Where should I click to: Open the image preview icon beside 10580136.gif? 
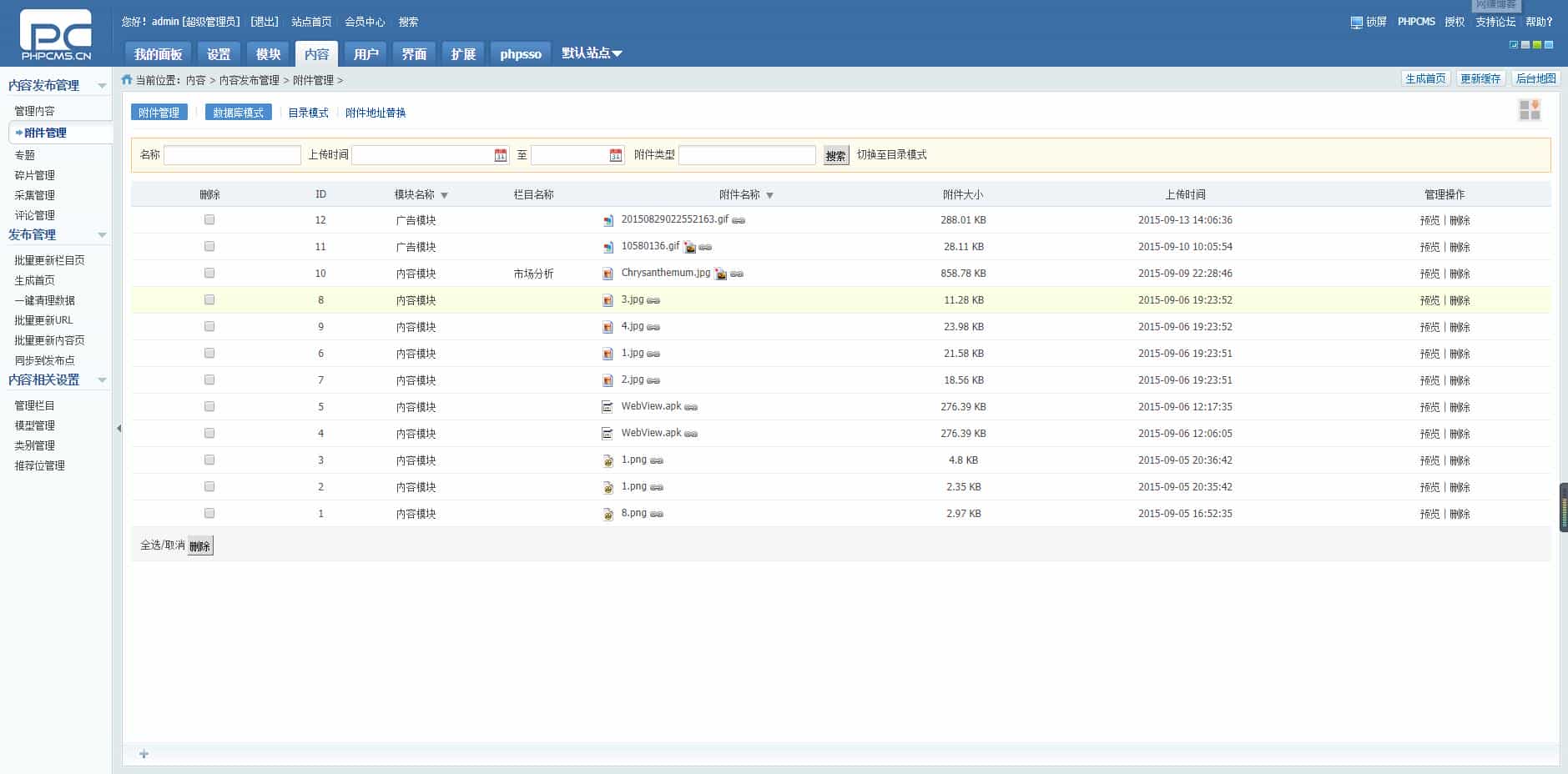click(x=690, y=249)
